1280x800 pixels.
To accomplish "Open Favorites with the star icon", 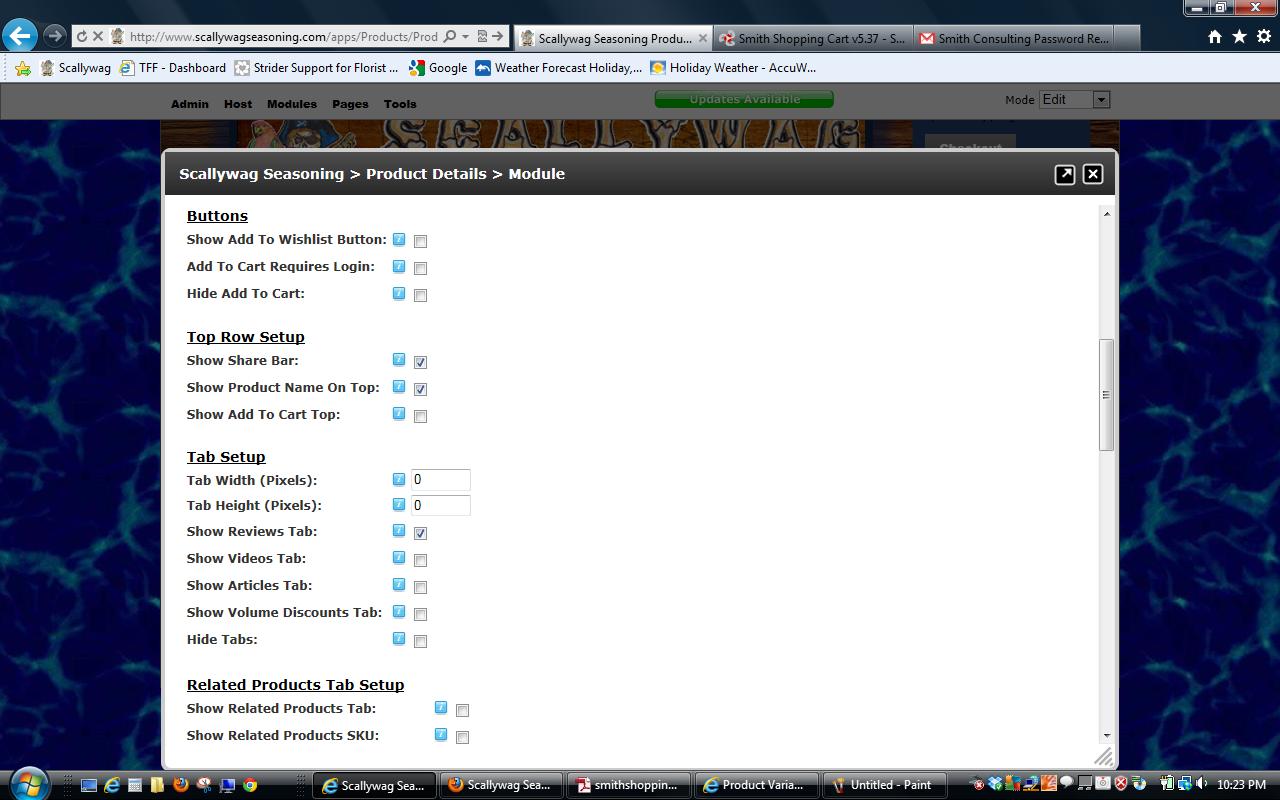I will [x=1239, y=36].
